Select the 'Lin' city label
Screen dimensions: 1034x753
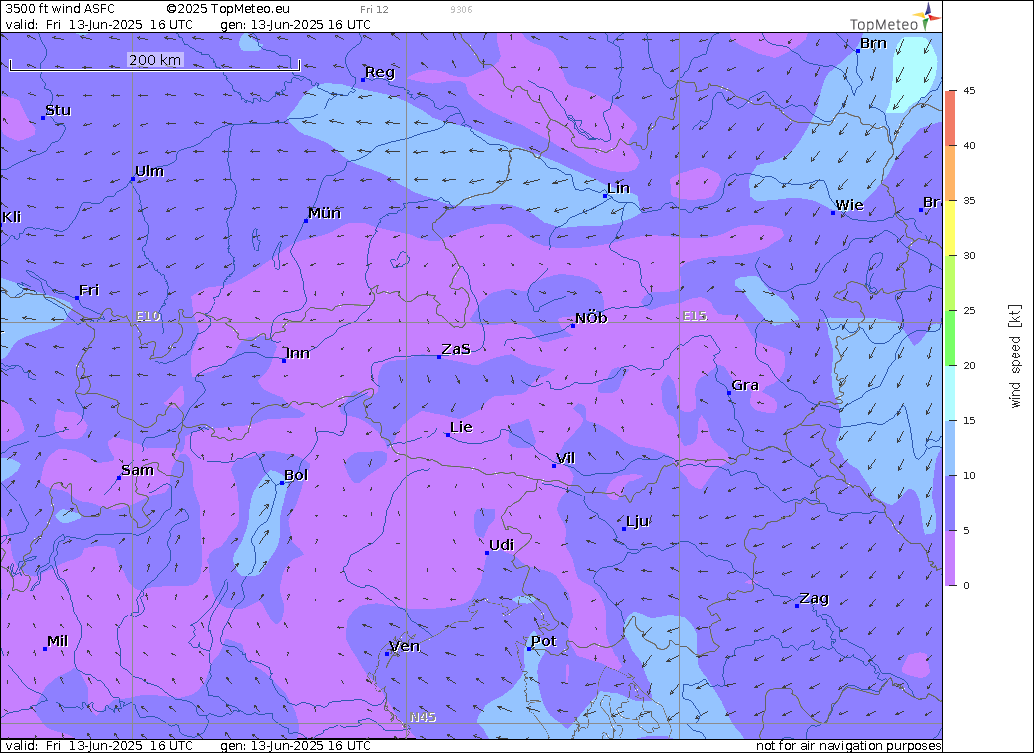[x=619, y=188]
